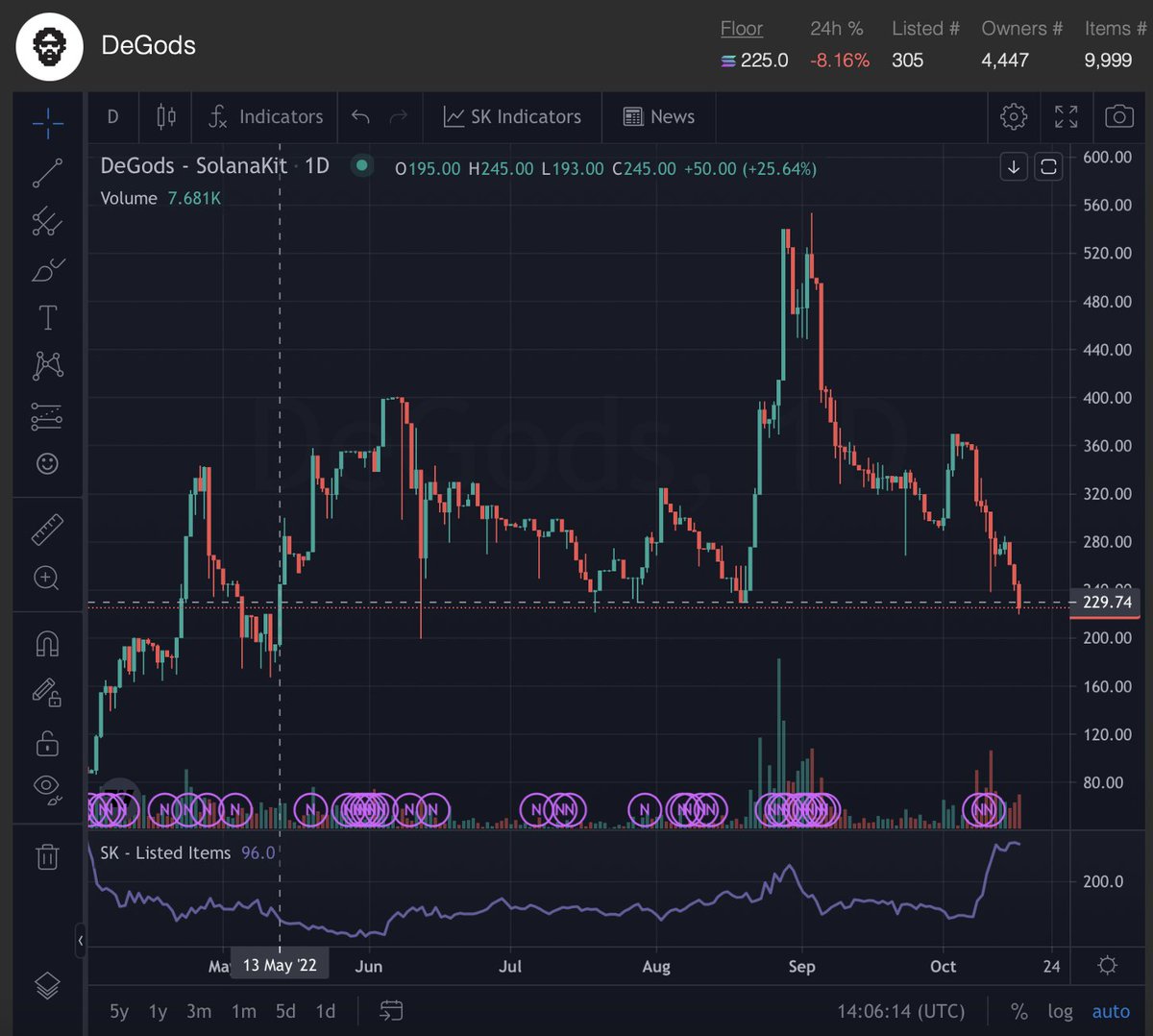The height and width of the screenshot is (1036, 1153).
Task: Toggle stay in drawing mode
Action: click(x=47, y=692)
